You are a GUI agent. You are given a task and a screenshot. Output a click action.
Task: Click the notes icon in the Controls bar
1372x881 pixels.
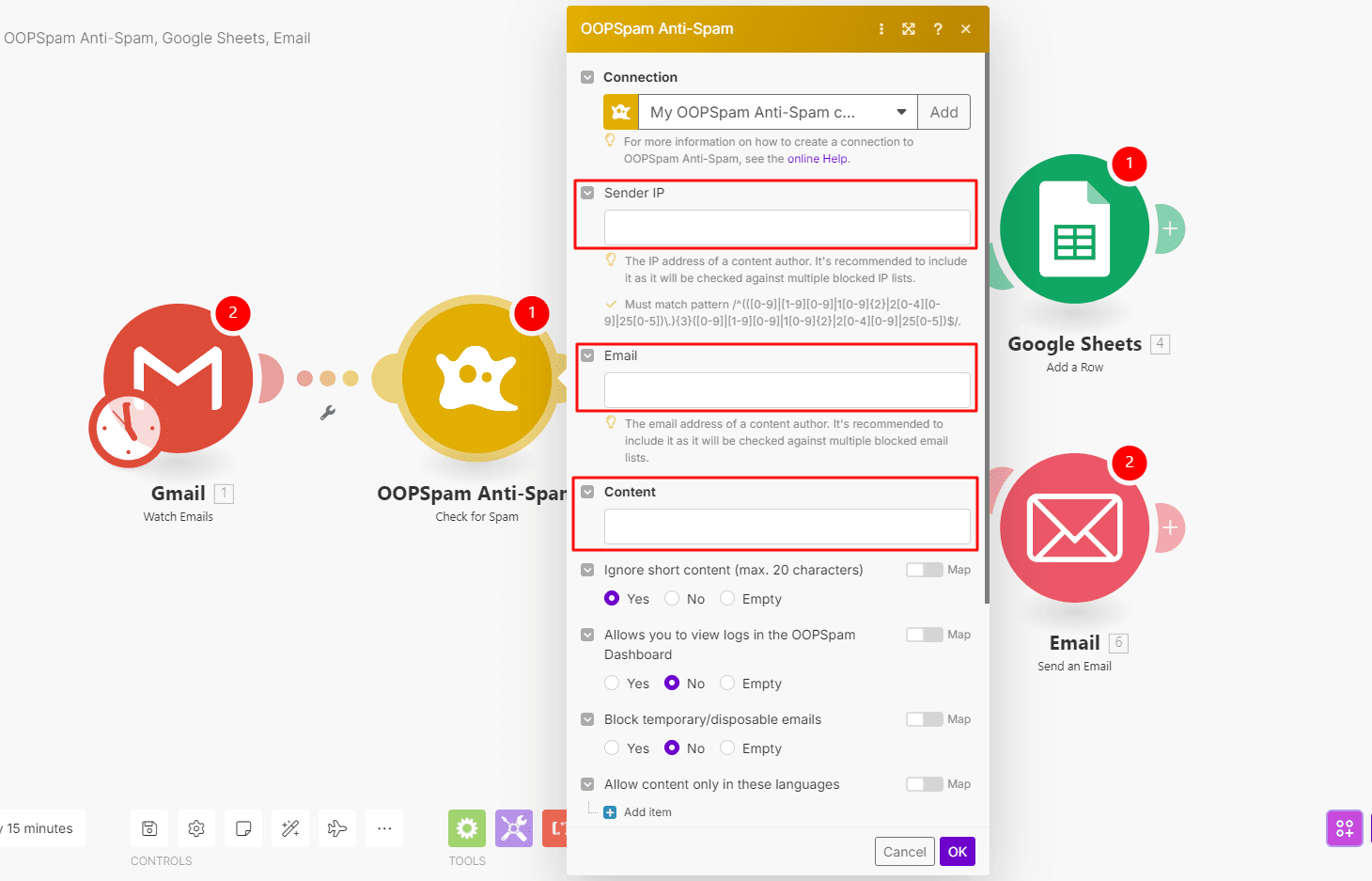click(x=242, y=827)
